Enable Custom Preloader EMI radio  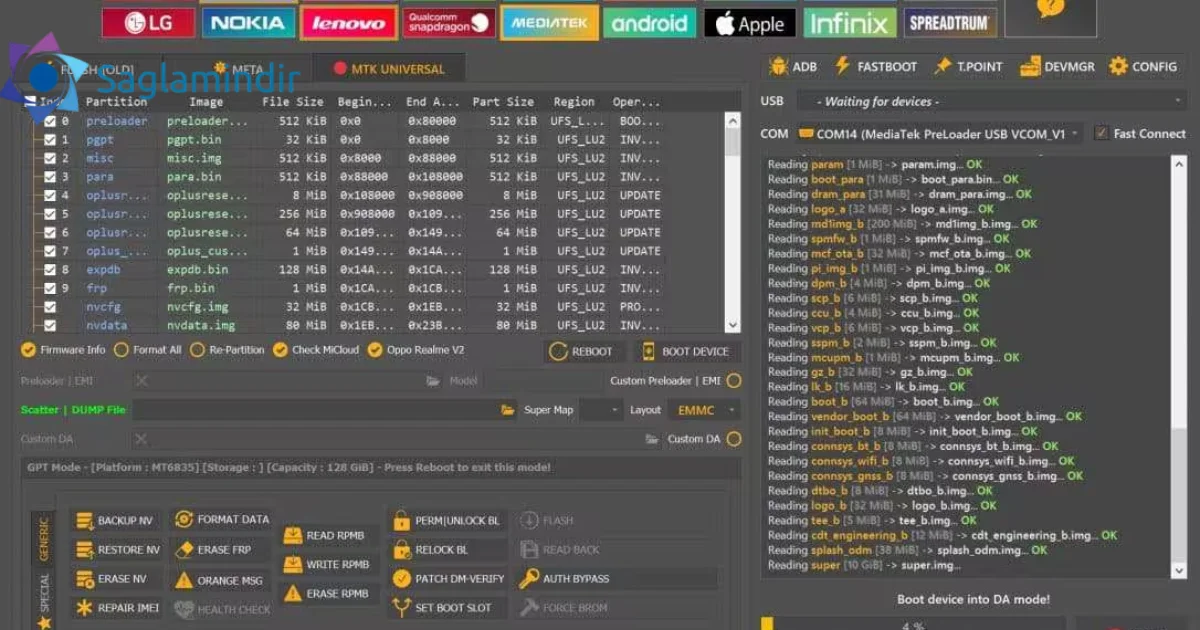(734, 381)
